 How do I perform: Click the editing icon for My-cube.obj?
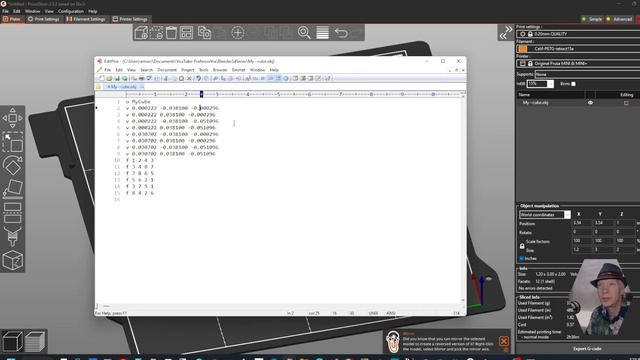pyautogui.click(x=626, y=103)
